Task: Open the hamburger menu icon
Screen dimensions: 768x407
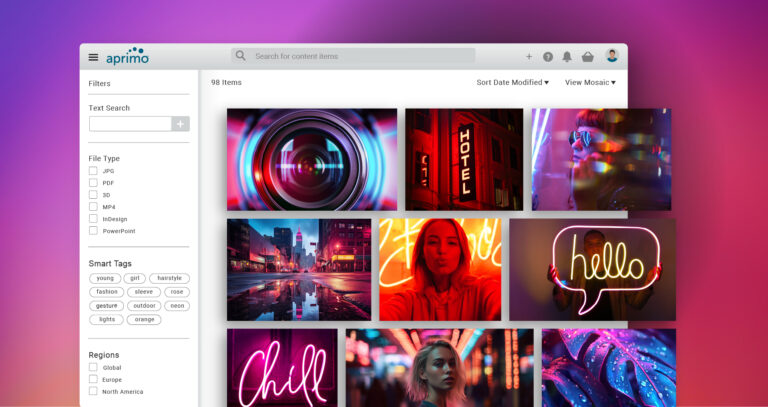Action: (93, 57)
